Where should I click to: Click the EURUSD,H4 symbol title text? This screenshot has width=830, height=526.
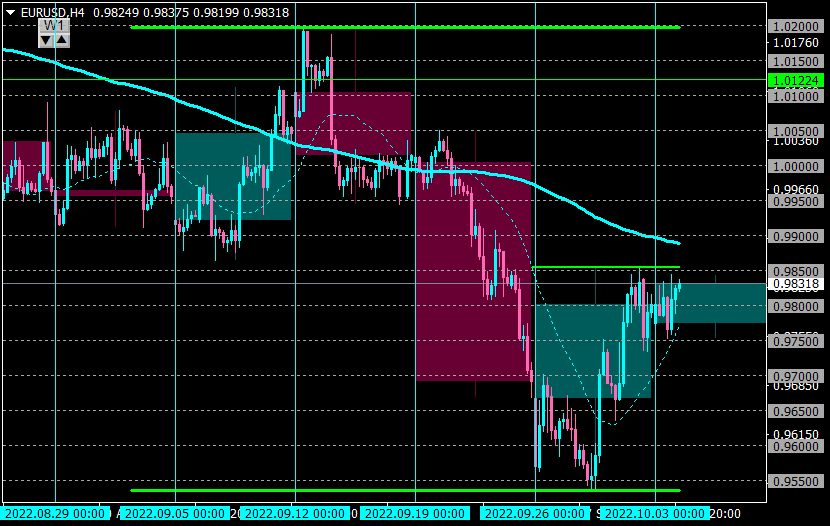tap(52, 13)
